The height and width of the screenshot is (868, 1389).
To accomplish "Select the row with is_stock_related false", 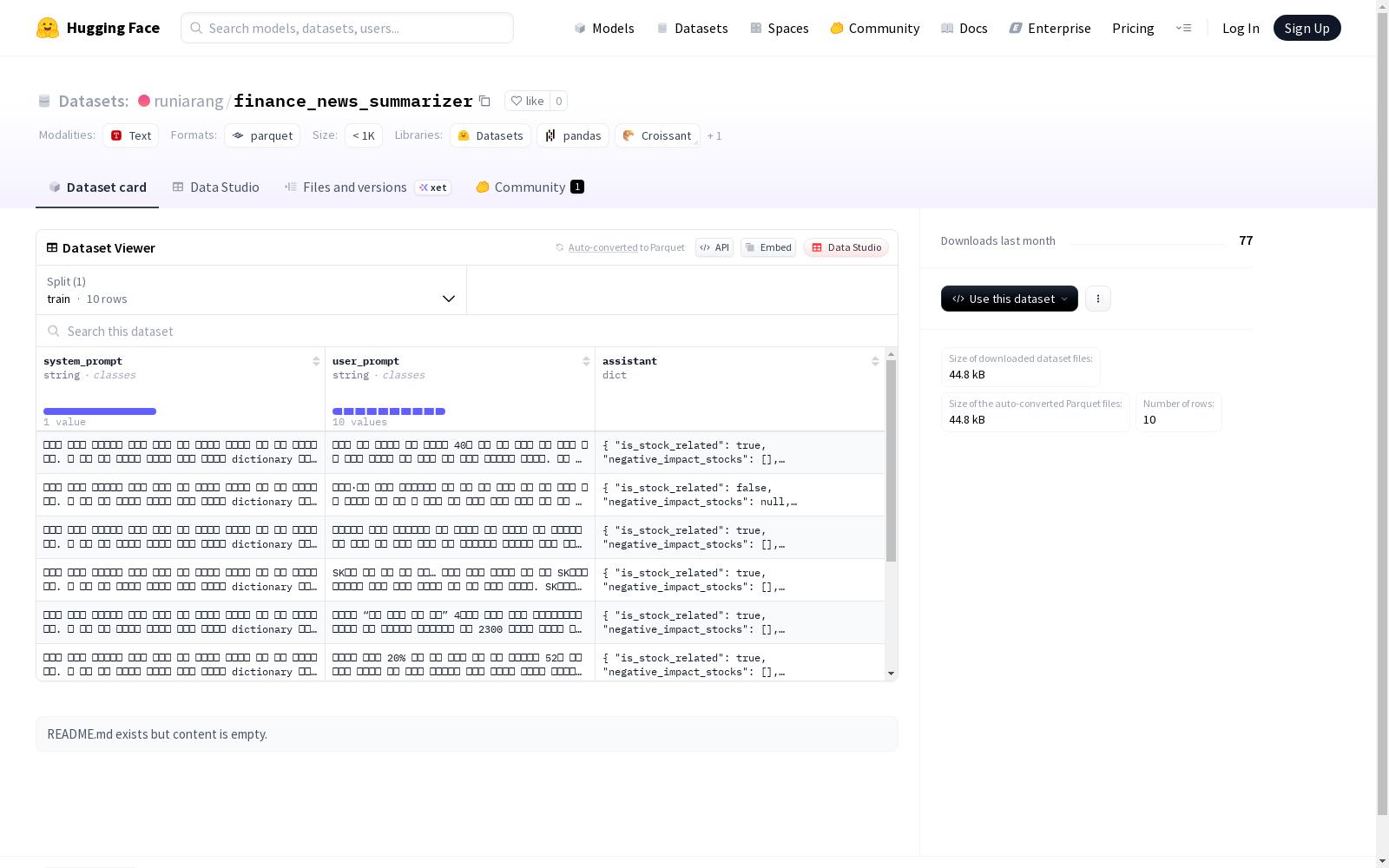I will click(460, 495).
